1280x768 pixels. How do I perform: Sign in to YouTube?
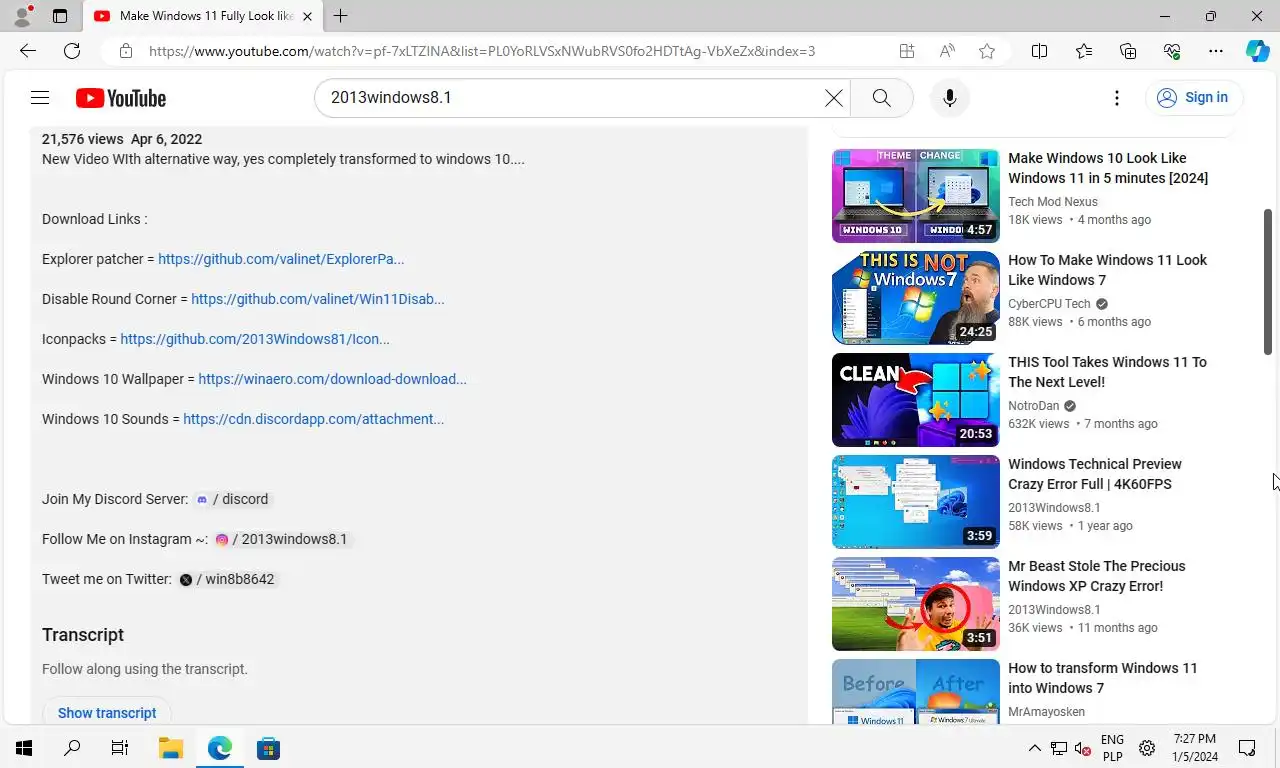1194,98
